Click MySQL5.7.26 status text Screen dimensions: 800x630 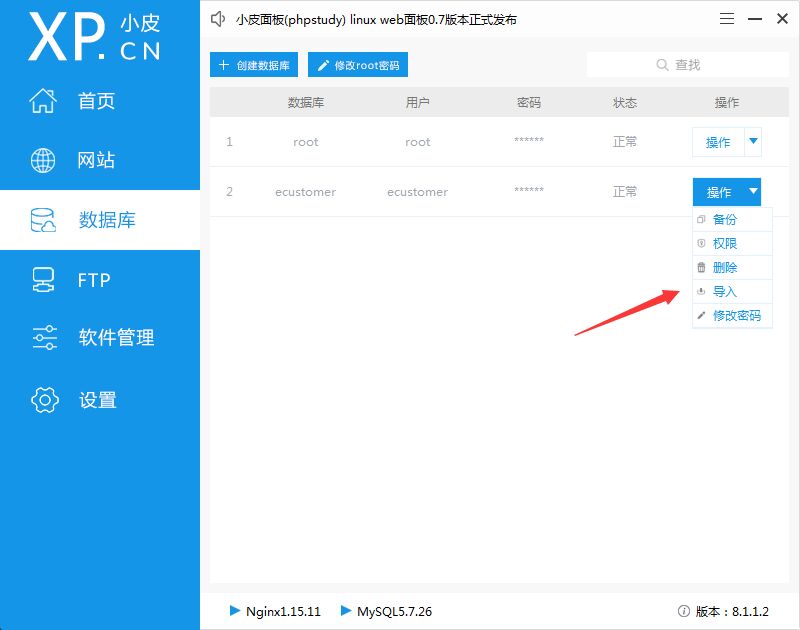394,611
